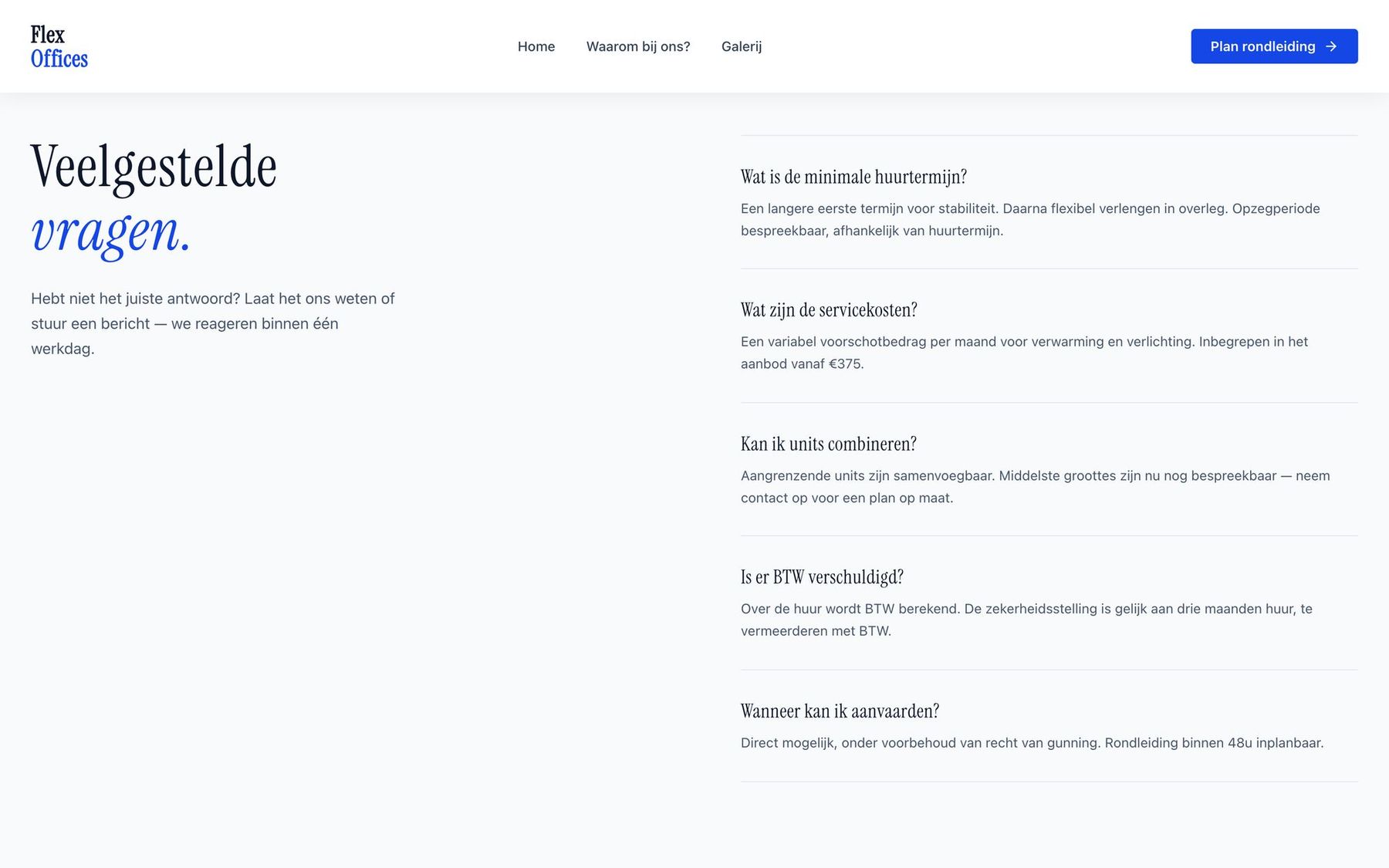Screen dimensions: 1389x868
Task: Go to Waarom bij ons? page
Action: 638,46
